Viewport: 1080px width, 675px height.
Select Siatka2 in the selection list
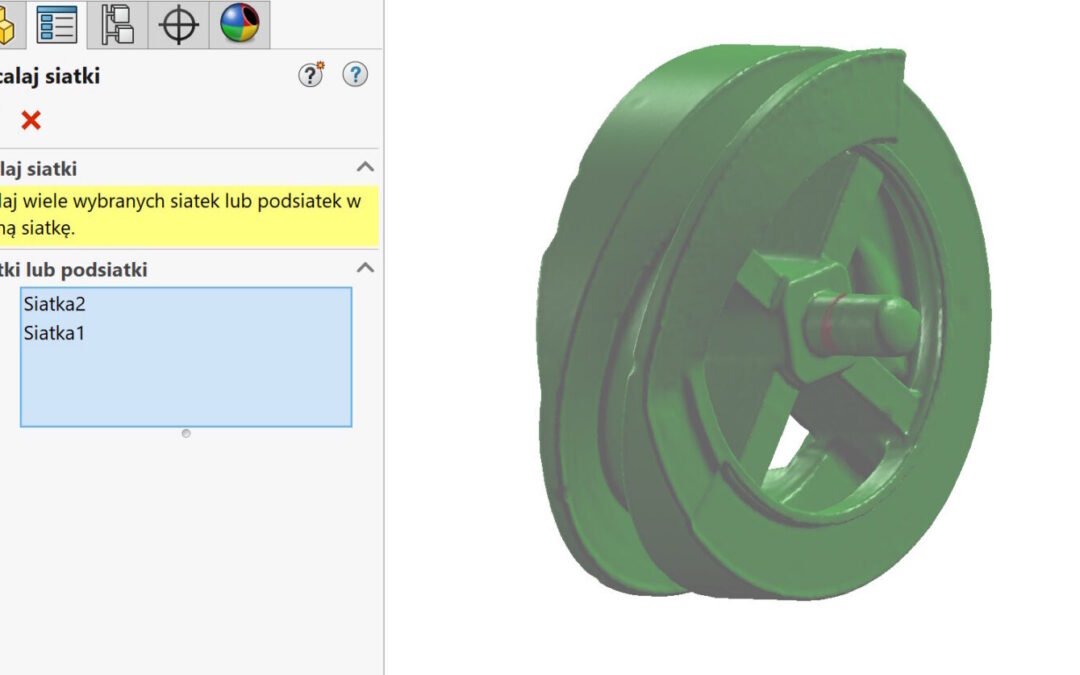point(54,305)
